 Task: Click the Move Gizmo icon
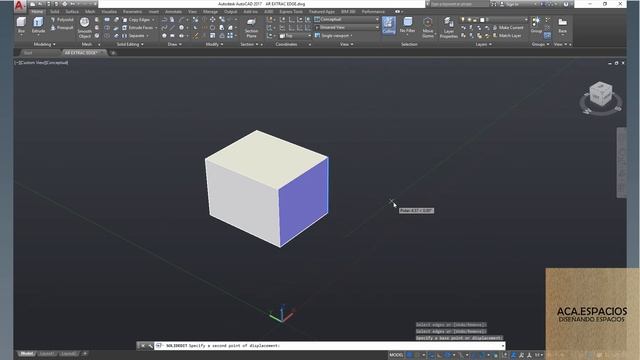click(x=428, y=27)
